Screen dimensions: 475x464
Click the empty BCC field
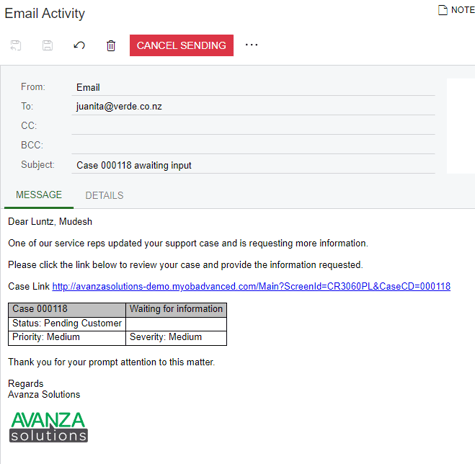253,145
